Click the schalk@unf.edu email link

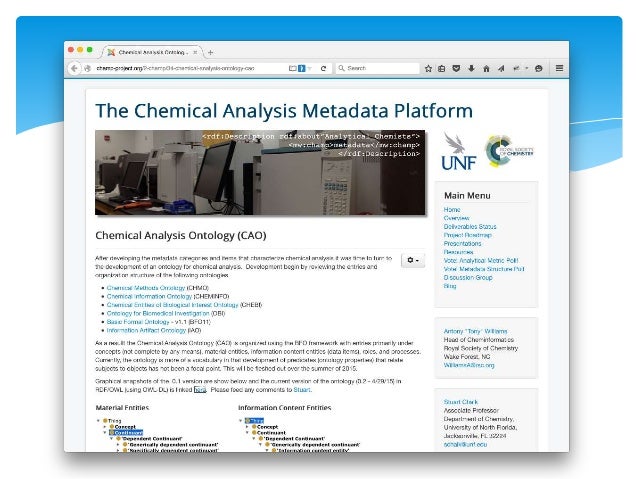click(465, 444)
